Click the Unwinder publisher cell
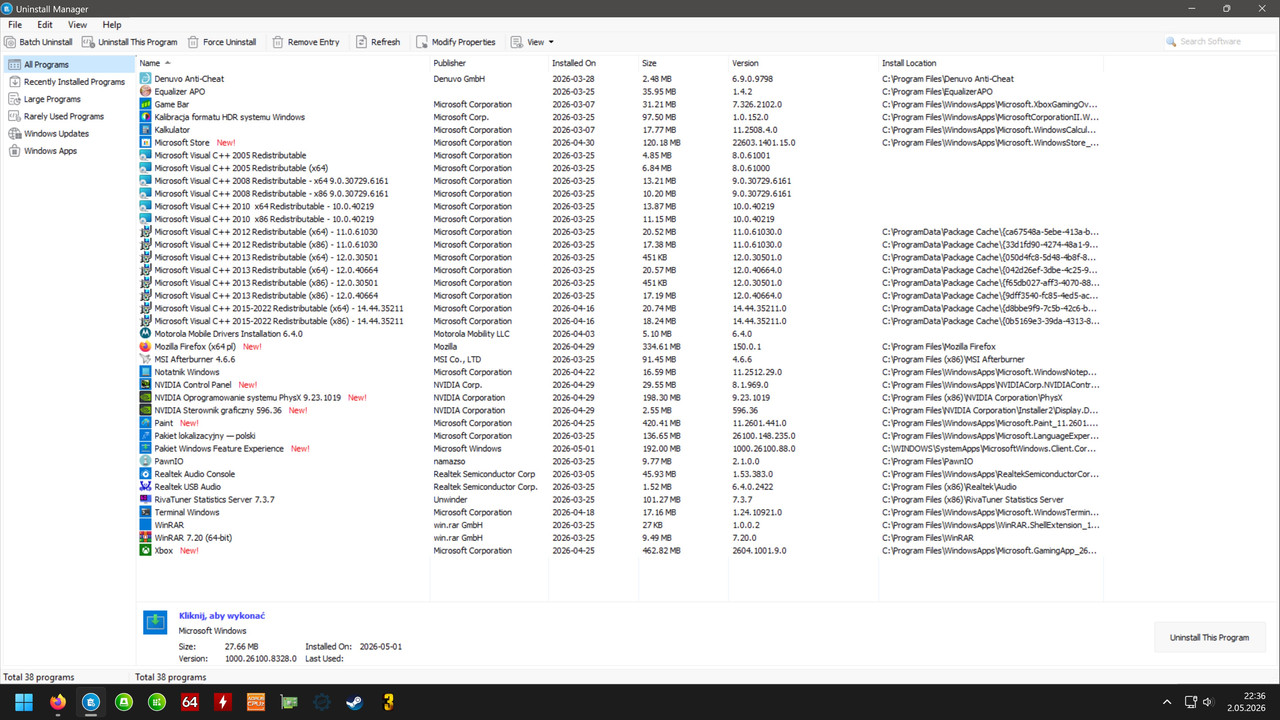The height and width of the screenshot is (720, 1280). tap(450, 499)
